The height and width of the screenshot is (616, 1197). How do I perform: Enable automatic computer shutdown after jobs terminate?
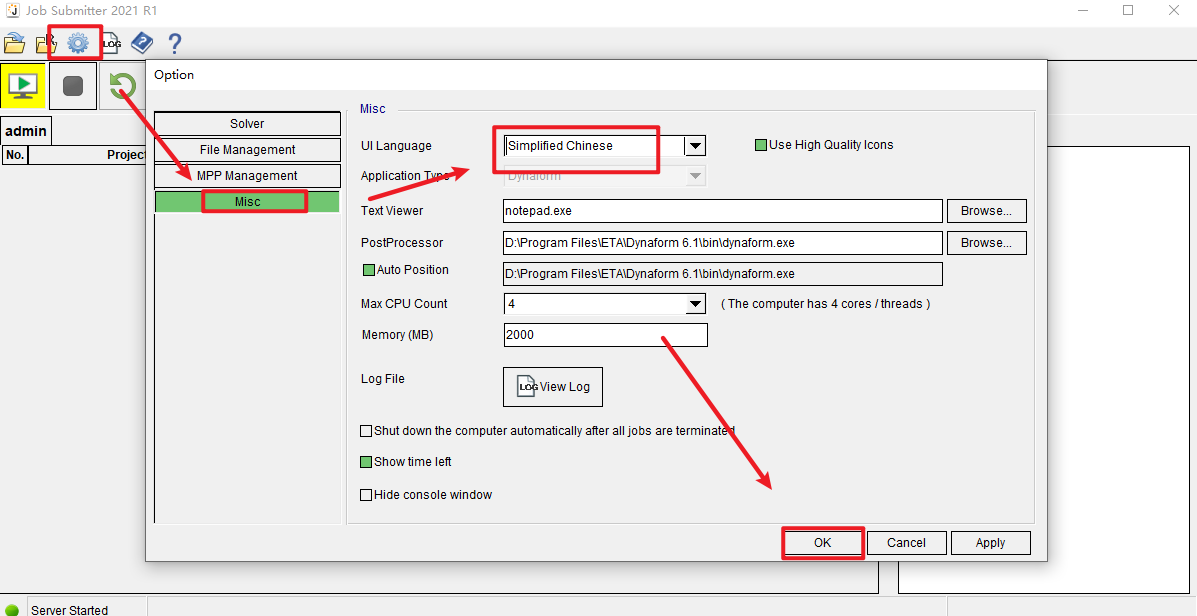(x=366, y=431)
